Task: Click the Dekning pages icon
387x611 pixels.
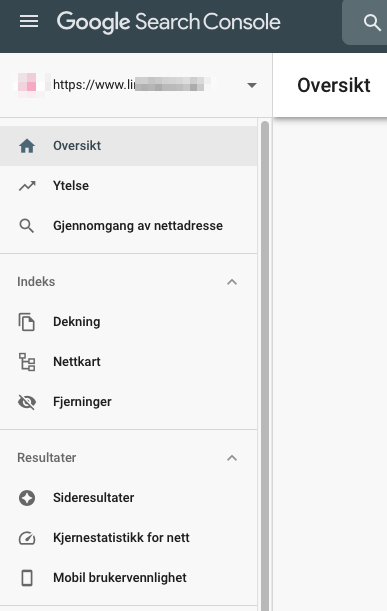Action: click(27, 322)
